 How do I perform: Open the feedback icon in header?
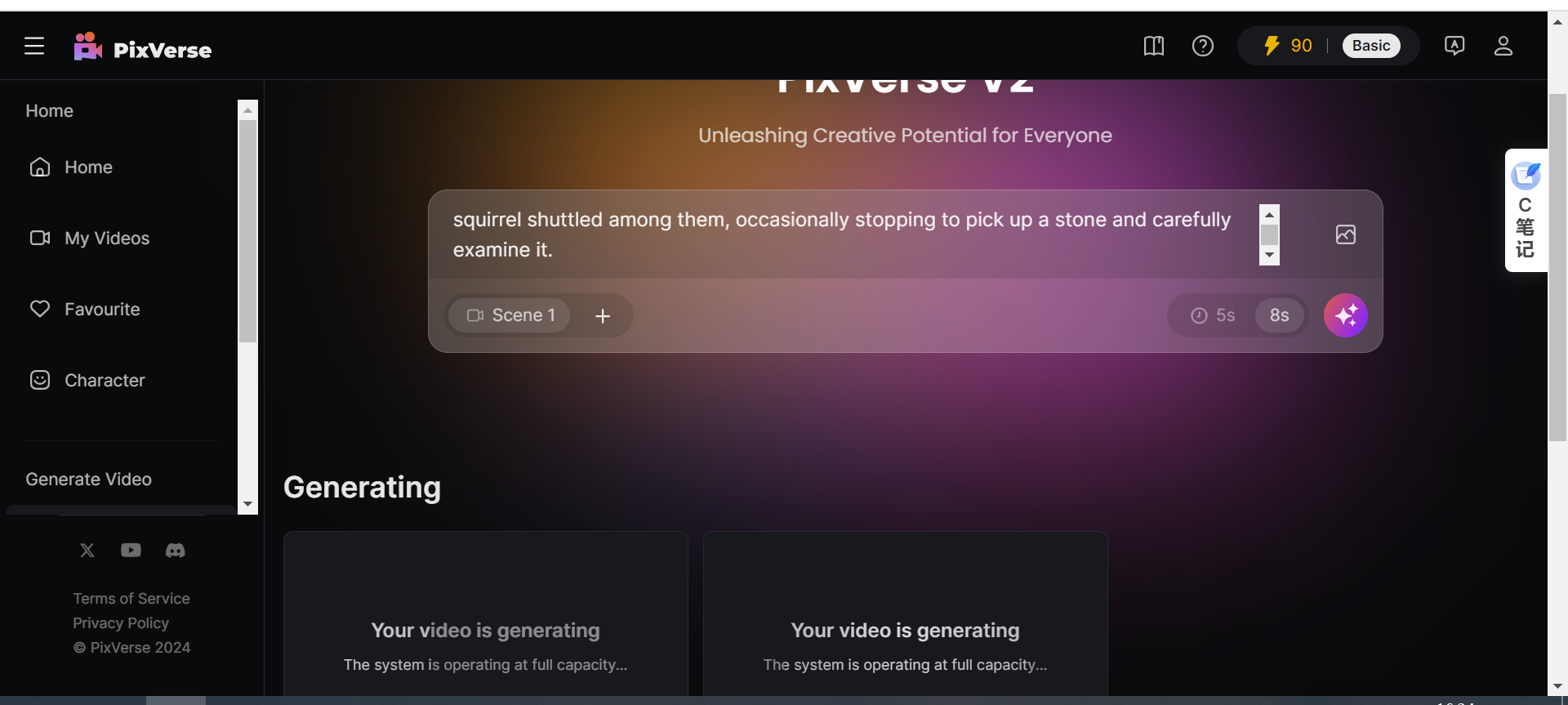tap(1454, 46)
